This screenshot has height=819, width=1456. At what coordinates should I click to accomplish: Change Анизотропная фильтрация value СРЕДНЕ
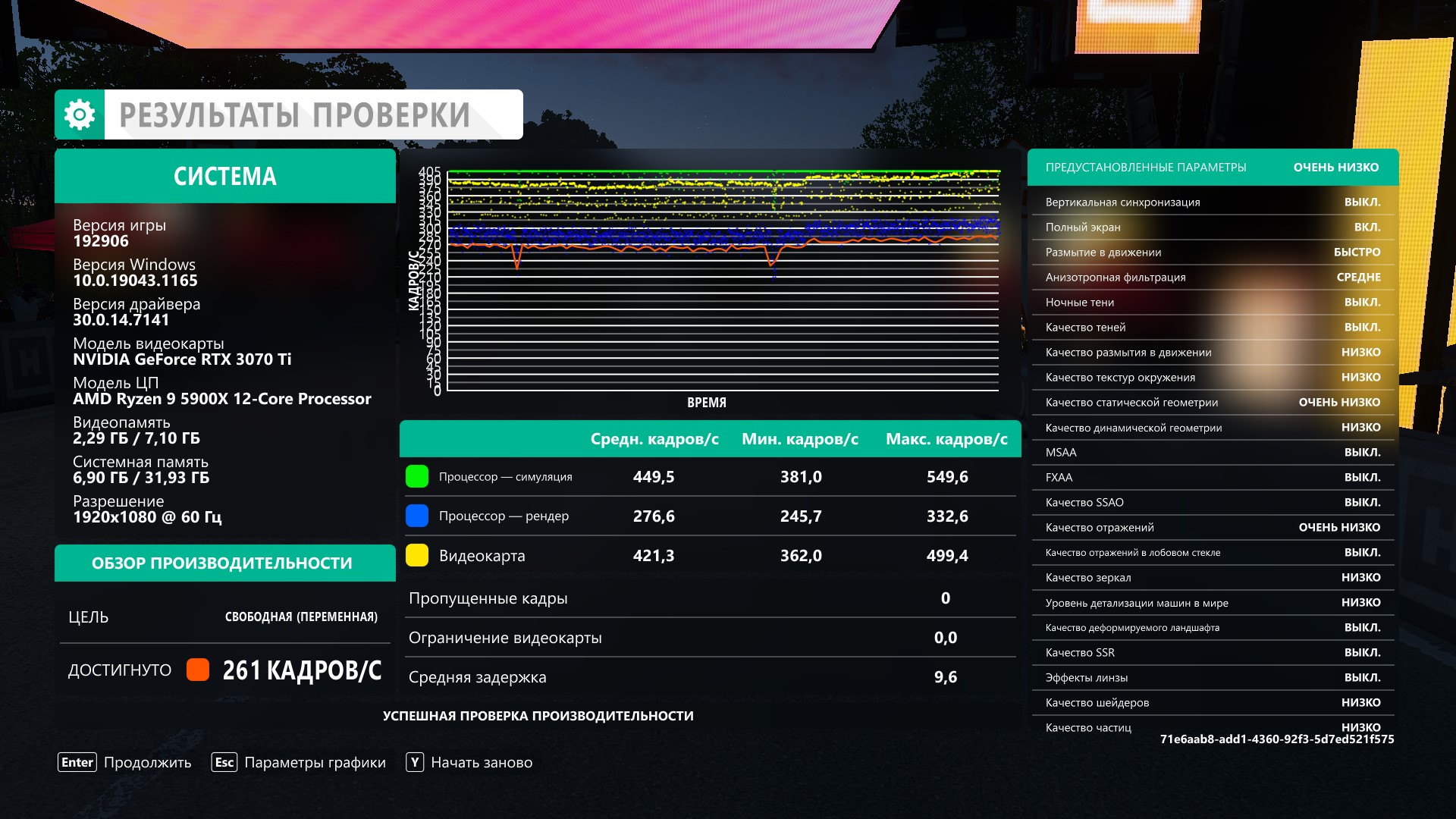point(1358,277)
